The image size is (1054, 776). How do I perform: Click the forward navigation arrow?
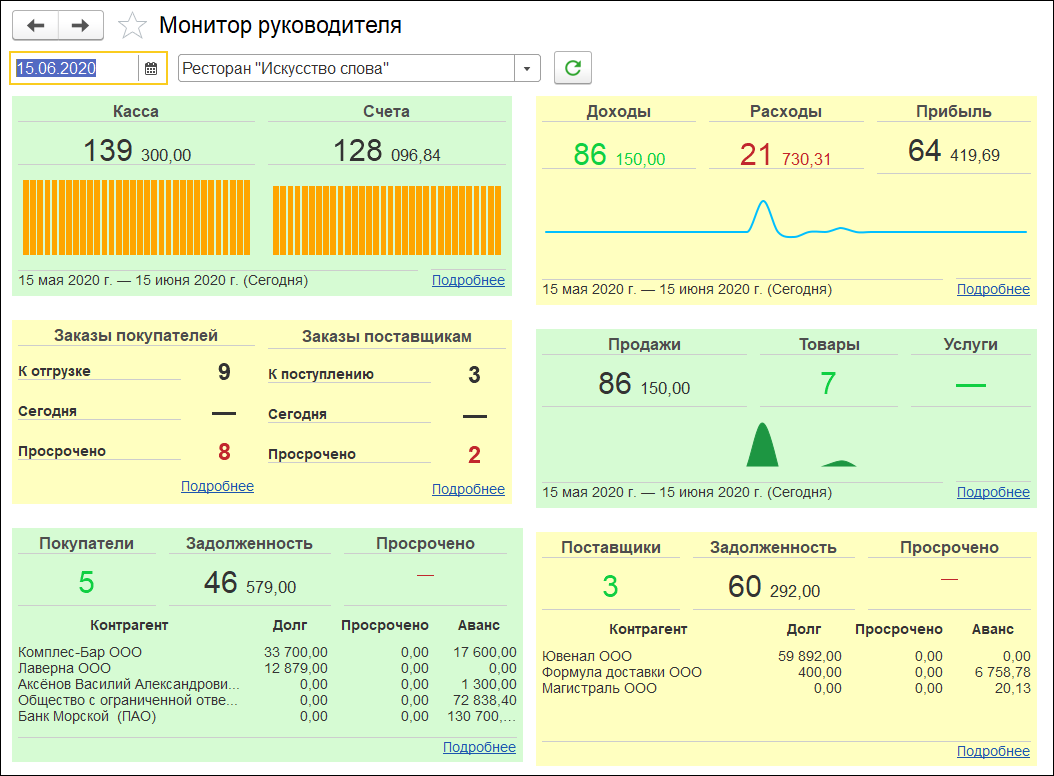81,25
